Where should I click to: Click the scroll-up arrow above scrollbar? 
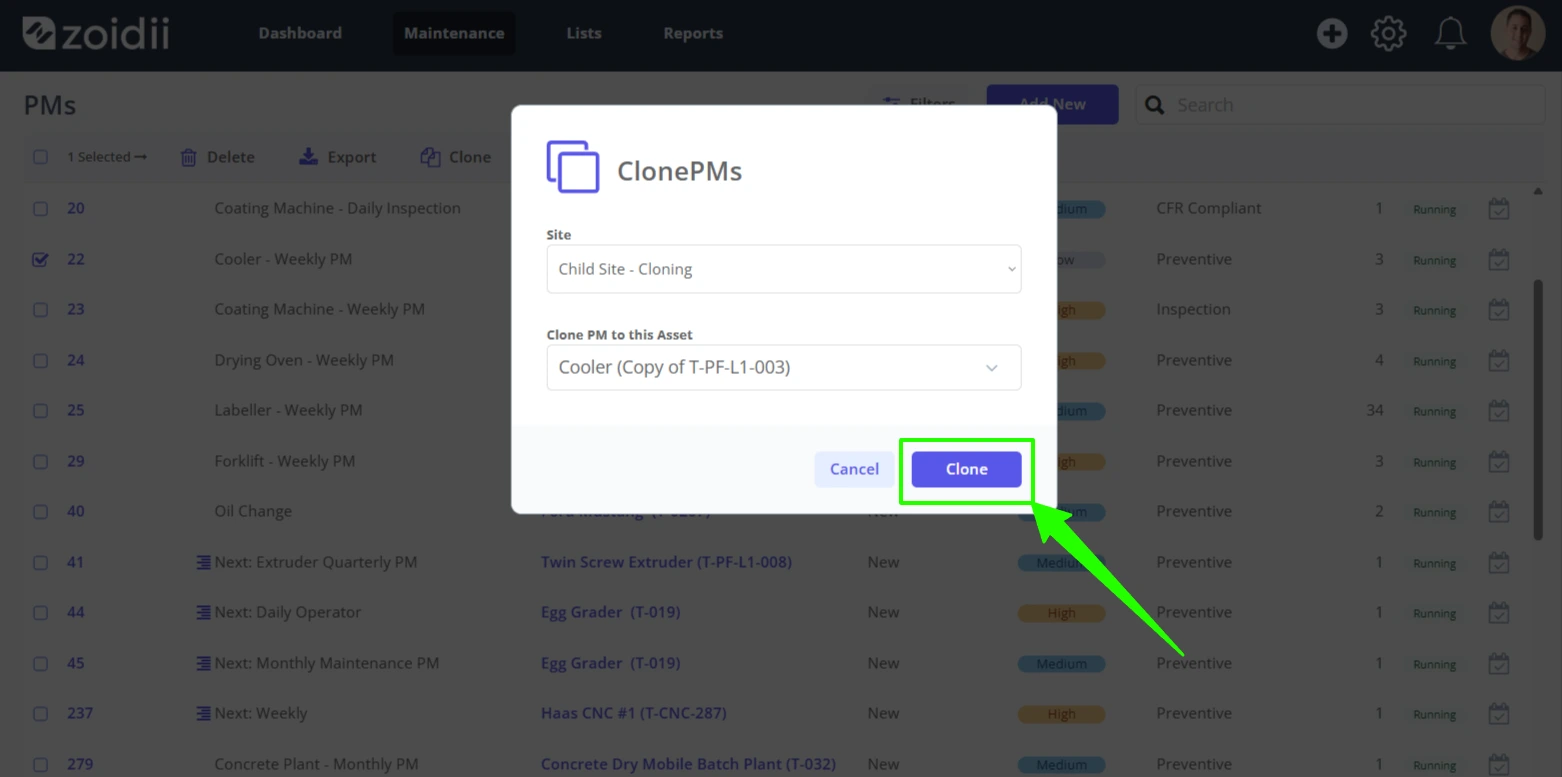pyautogui.click(x=1537, y=191)
